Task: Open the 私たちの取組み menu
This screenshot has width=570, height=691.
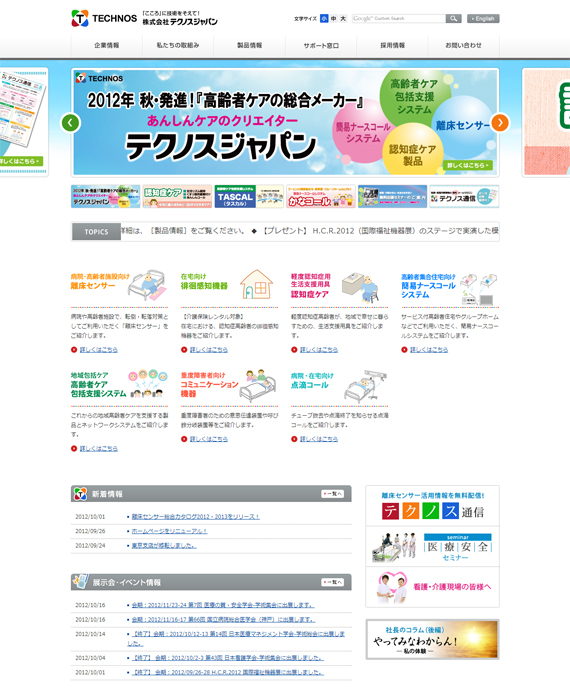Action: 178,45
